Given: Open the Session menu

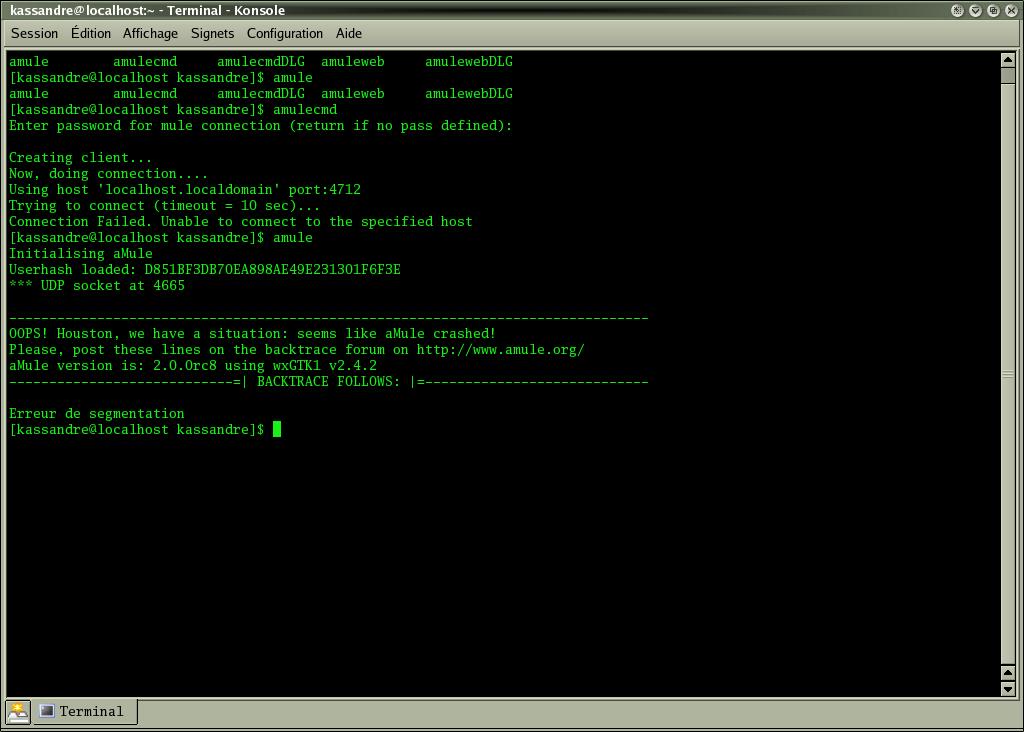Looking at the screenshot, I should coord(35,33).
